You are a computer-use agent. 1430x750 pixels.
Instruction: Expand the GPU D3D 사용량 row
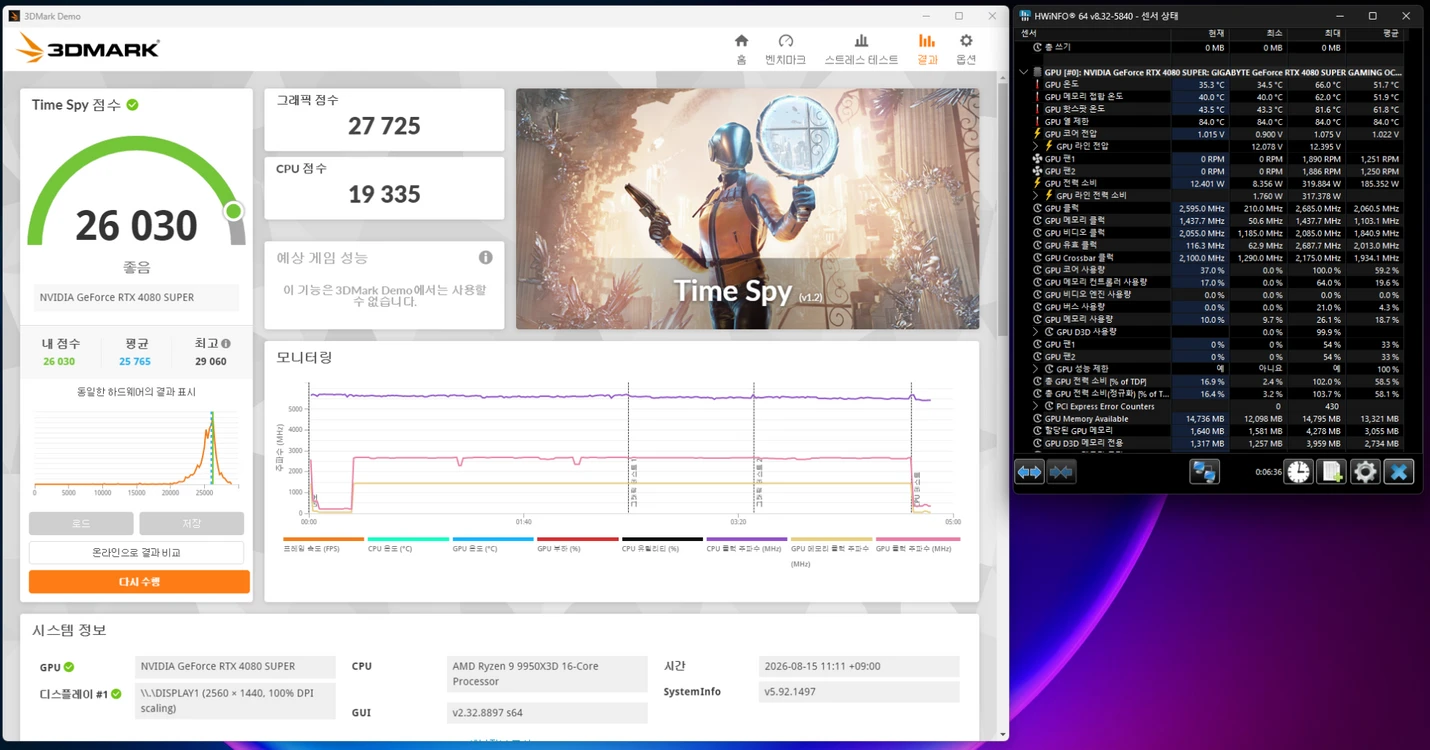[1036, 332]
